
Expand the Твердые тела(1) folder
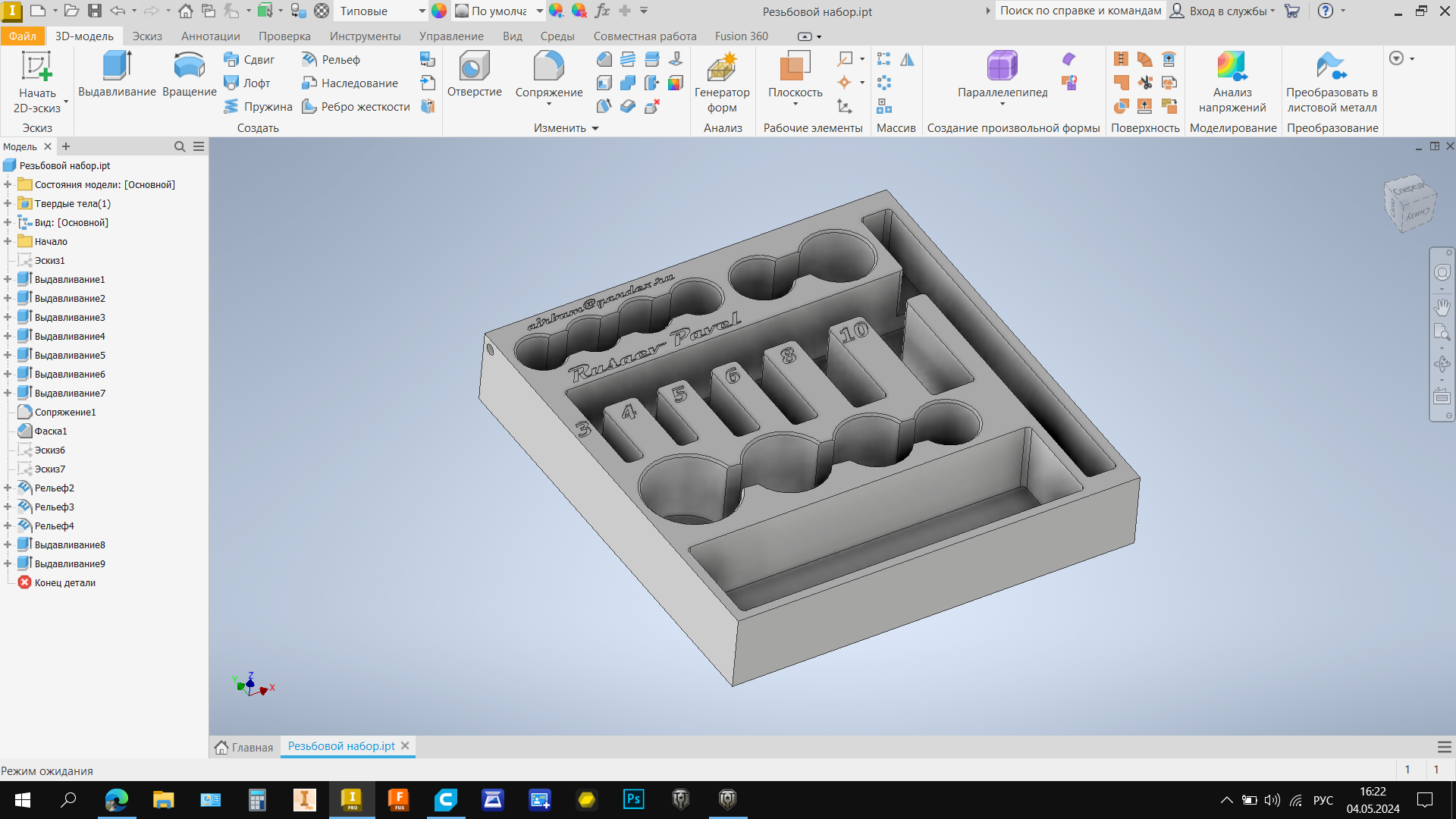pos(8,203)
